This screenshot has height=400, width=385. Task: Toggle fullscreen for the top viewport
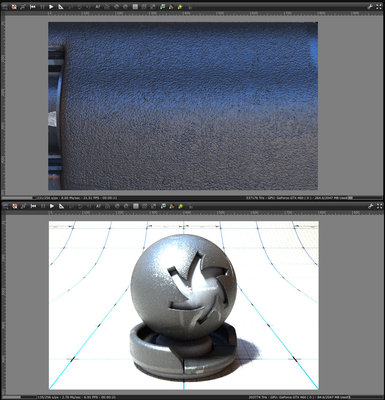click(379, 6)
